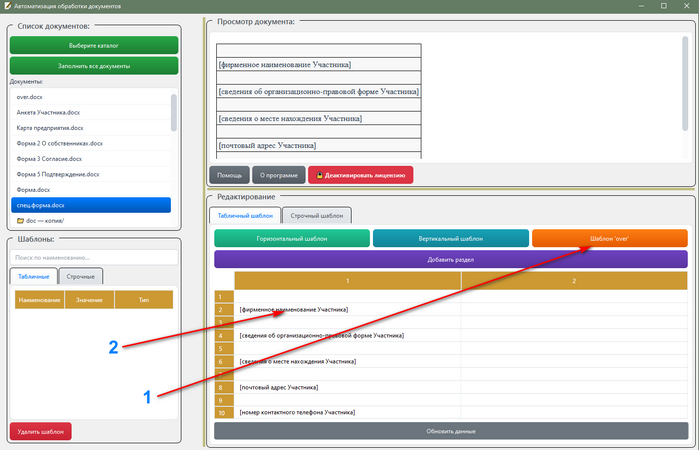This screenshot has width=699, height=450.
Task: Click column header '1' in table
Action: click(x=348, y=281)
